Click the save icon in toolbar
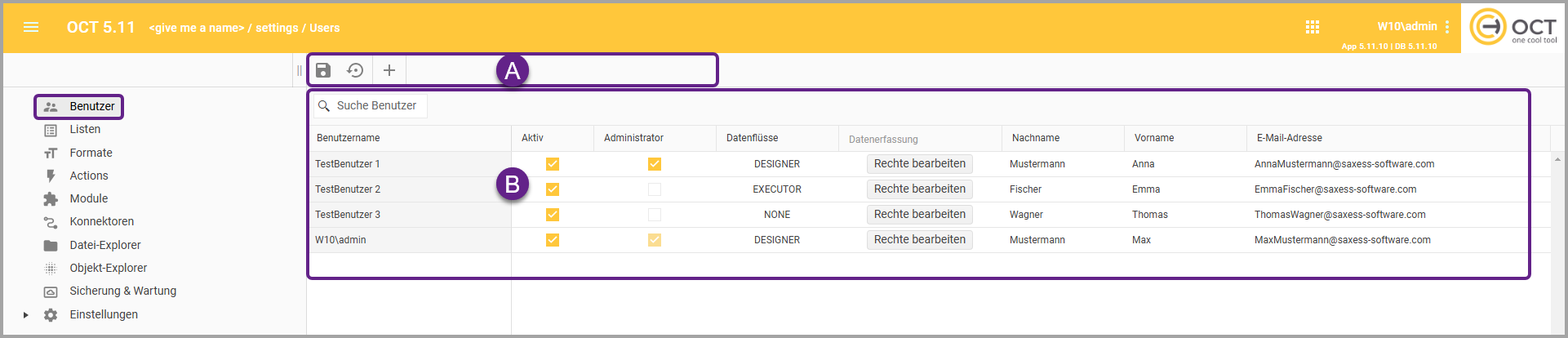 [323, 70]
